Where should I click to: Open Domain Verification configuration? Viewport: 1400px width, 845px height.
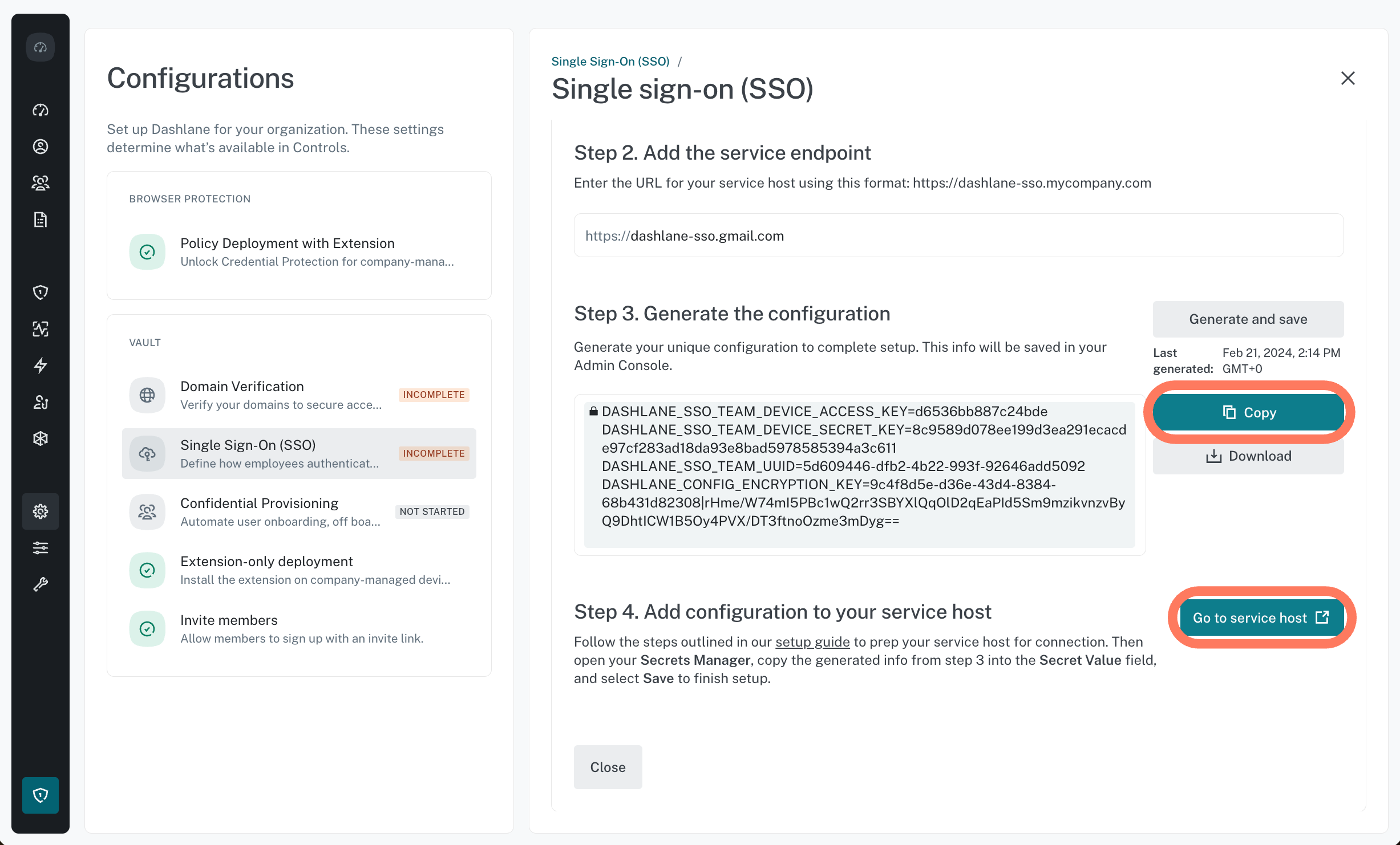[x=299, y=395]
